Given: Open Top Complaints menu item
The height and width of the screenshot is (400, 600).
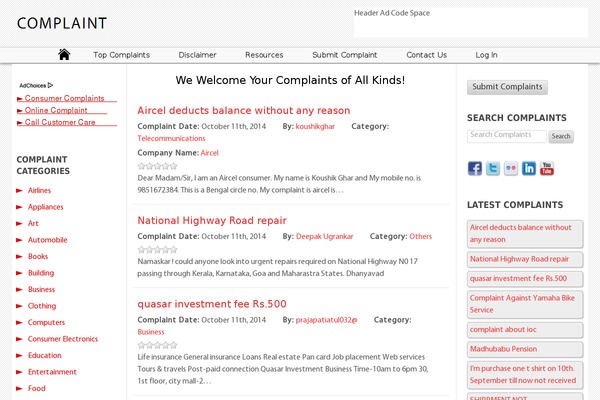Looking at the screenshot, I should (121, 55).
